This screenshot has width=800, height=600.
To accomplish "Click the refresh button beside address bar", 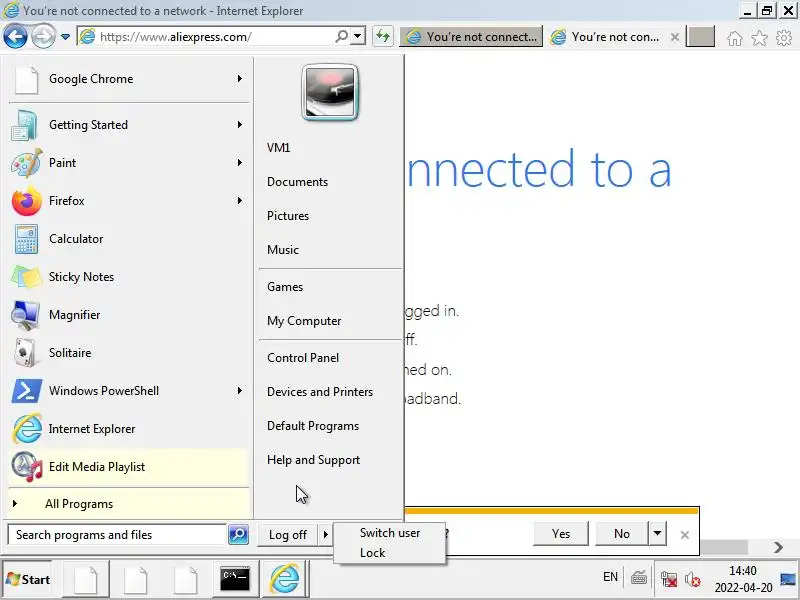I will (383, 37).
